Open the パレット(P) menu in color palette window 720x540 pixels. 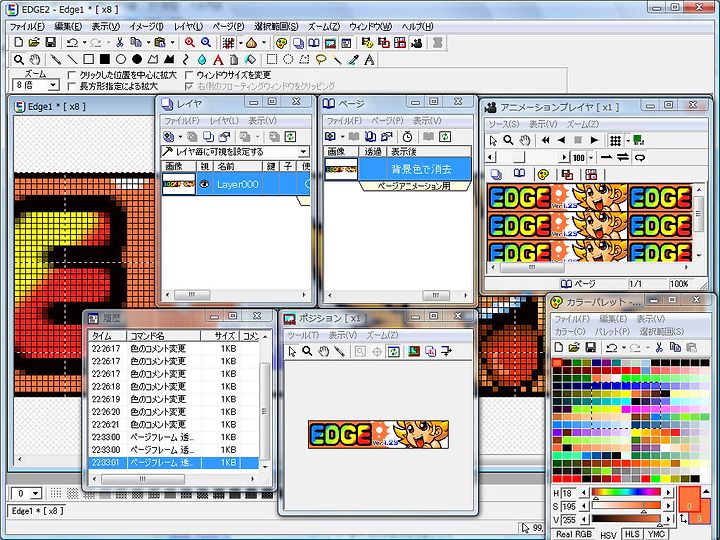click(612, 331)
